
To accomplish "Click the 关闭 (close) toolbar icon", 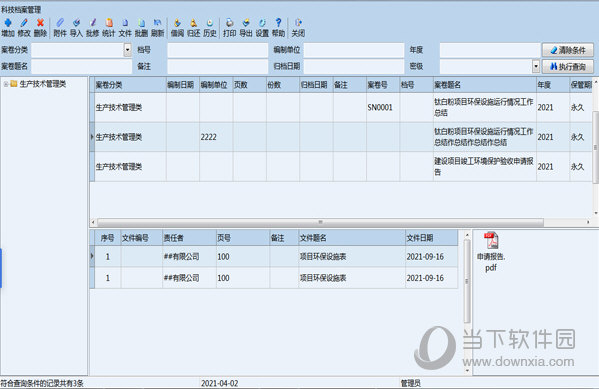I will point(298,28).
